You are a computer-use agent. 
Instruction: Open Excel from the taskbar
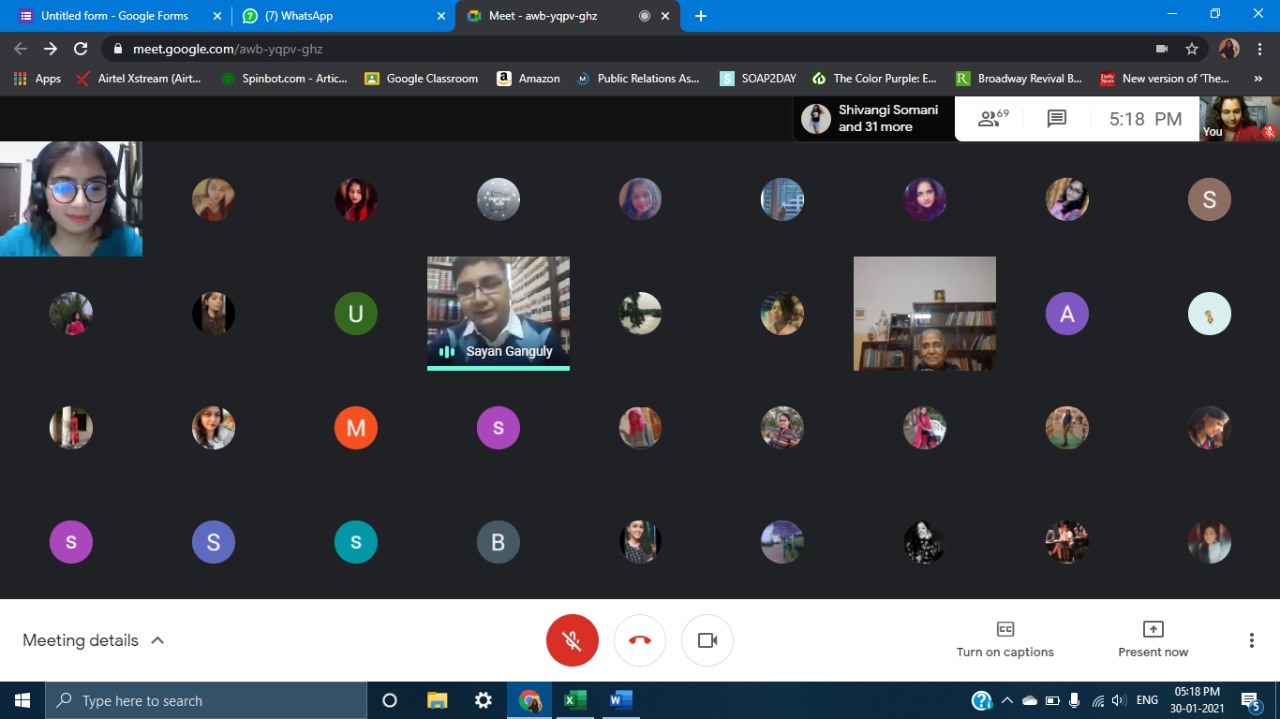click(x=575, y=700)
